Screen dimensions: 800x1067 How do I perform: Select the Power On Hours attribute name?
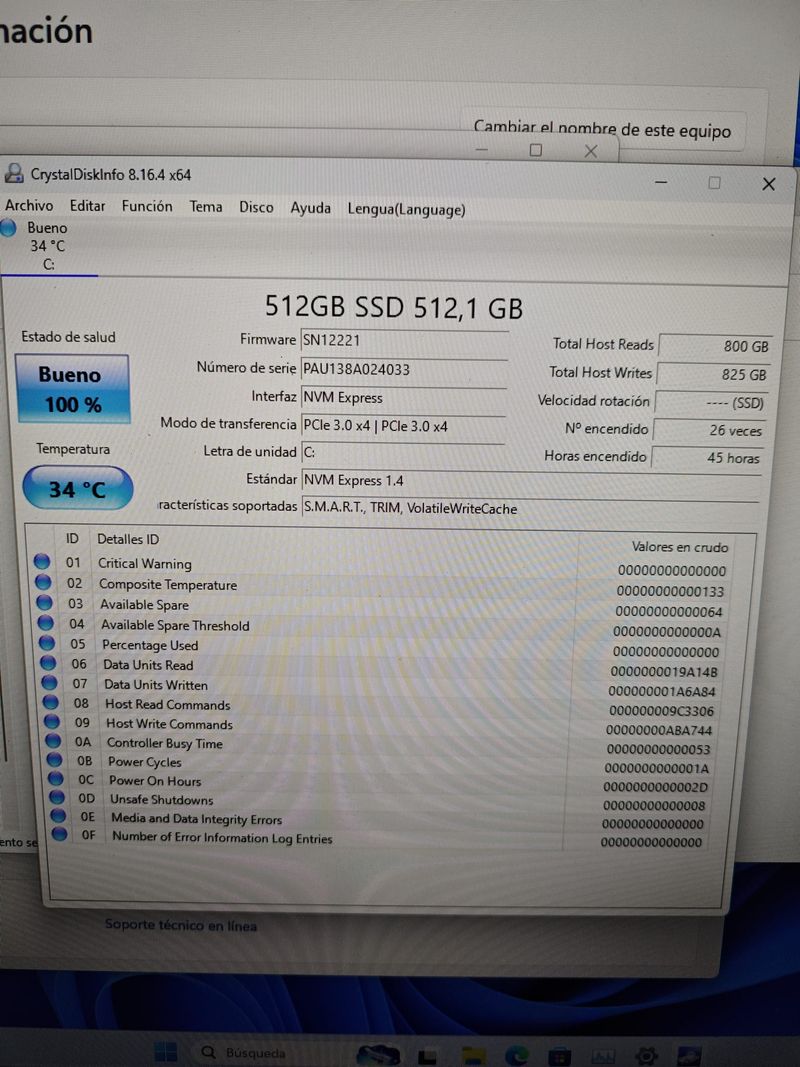tap(156, 781)
